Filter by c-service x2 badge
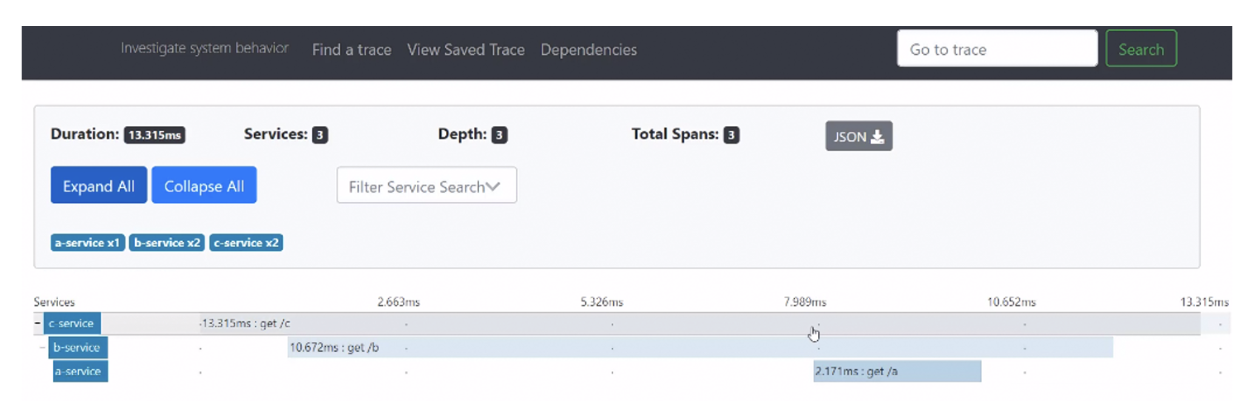1258x402 pixels. point(246,243)
